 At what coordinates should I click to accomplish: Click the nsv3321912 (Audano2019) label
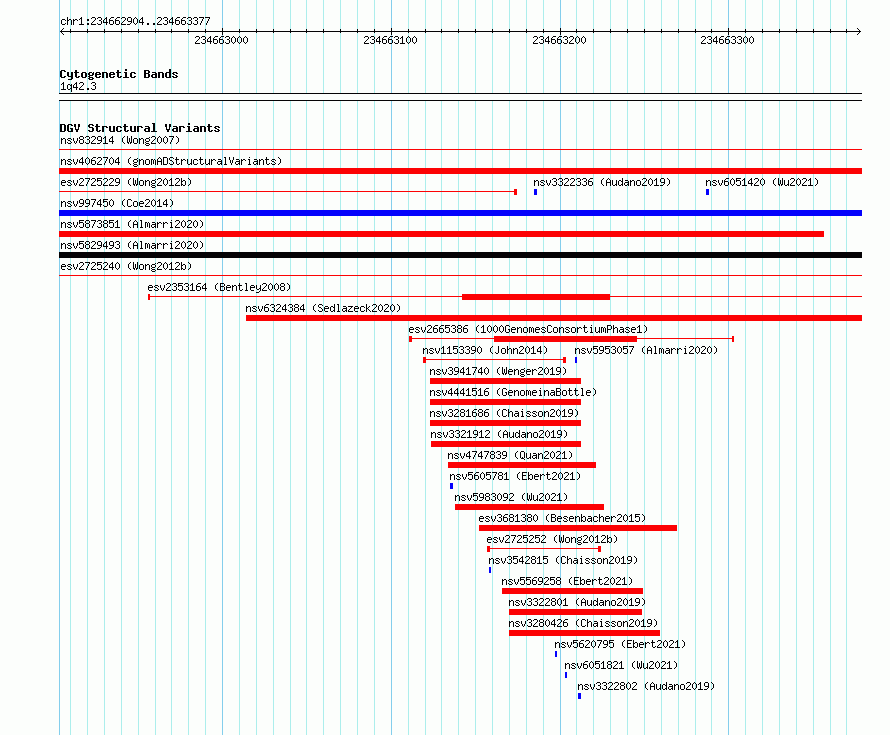pos(499,434)
